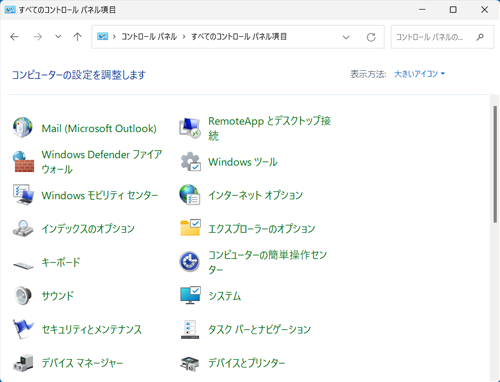Open the RemoteApp とデスクトップ接続 icon

pyautogui.click(x=190, y=128)
